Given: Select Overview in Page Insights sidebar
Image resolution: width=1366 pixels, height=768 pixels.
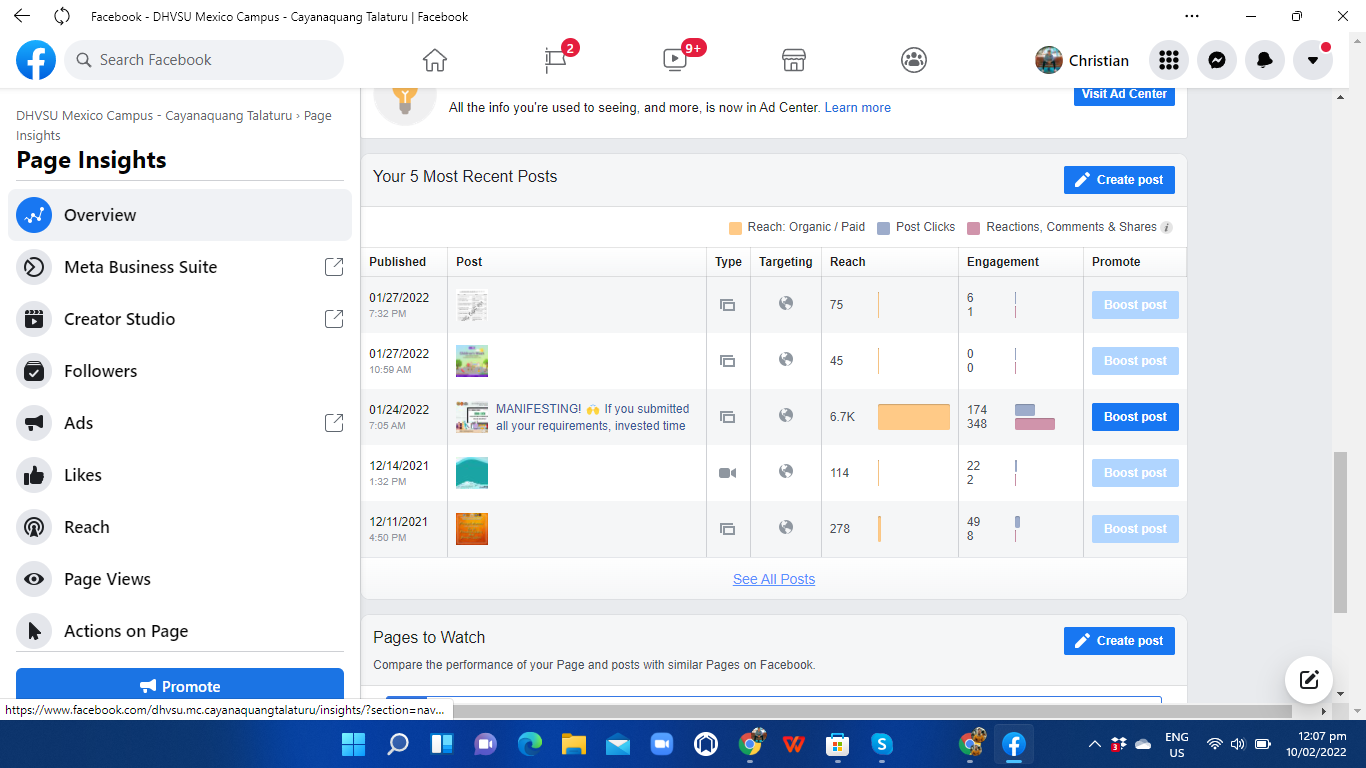Looking at the screenshot, I should [180, 215].
